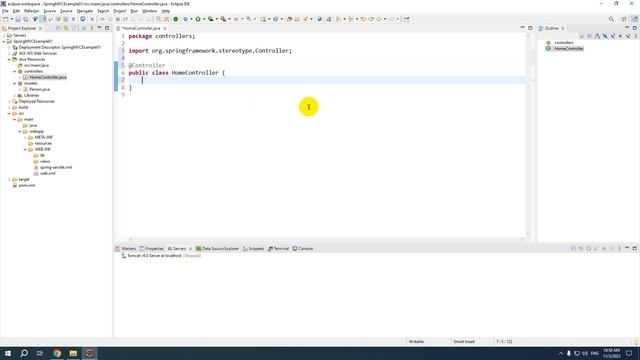The height and width of the screenshot is (360, 640).
Task: Minimize the editor area
Action: coord(522,28)
